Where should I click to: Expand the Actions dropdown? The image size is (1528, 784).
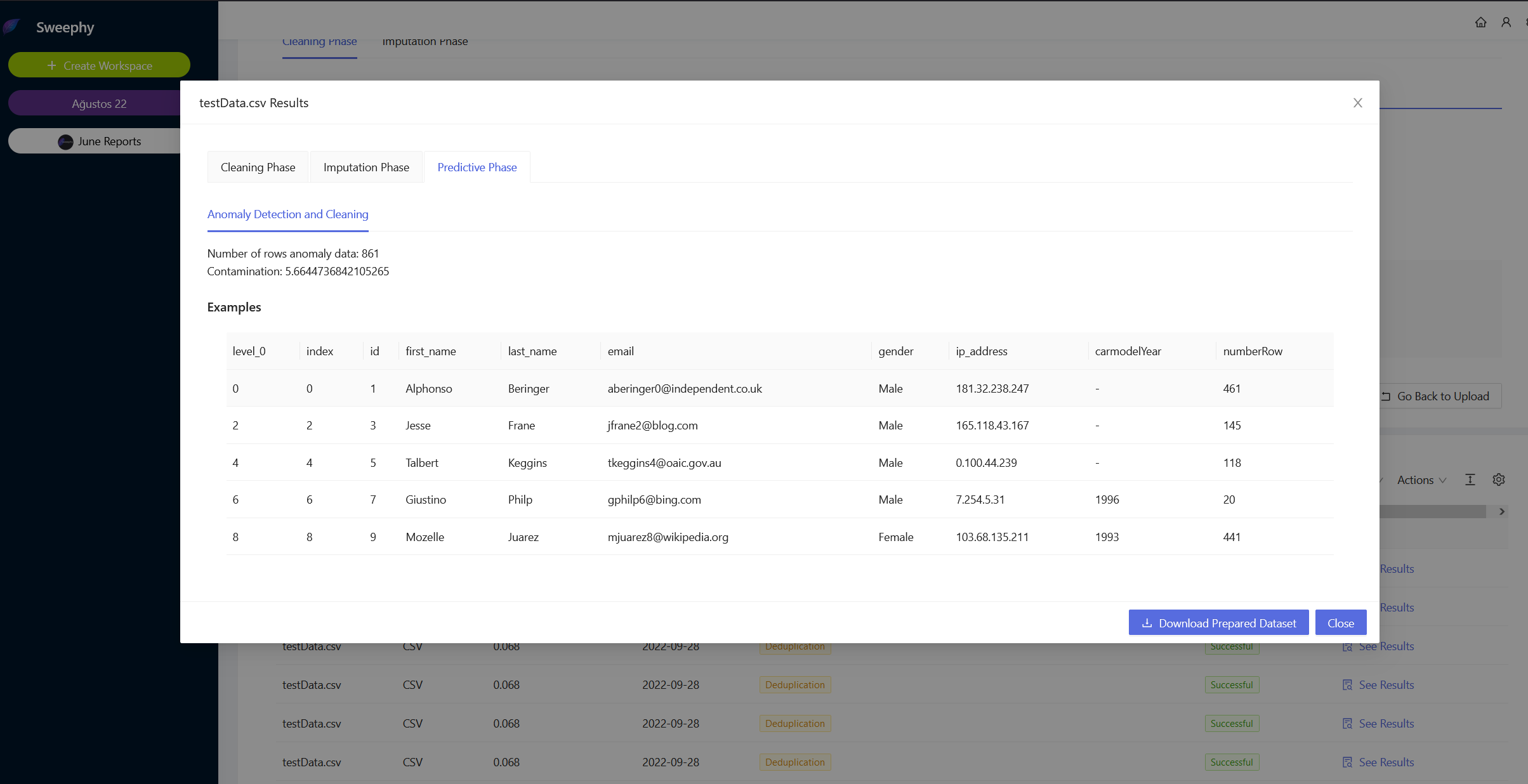point(1421,480)
